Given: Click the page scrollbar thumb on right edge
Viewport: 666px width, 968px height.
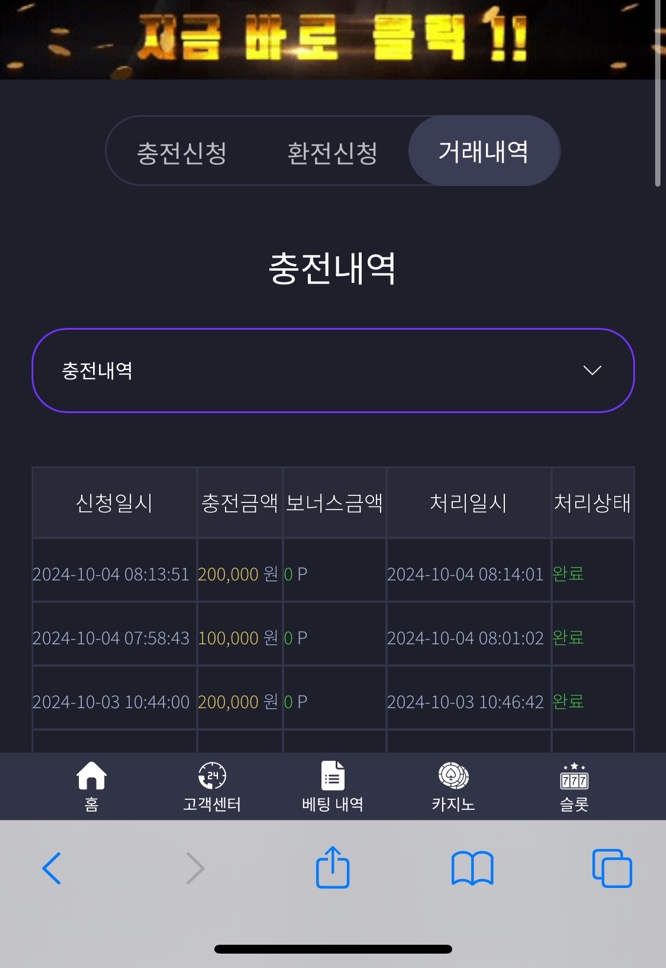Looking at the screenshot, I should pos(658,94).
